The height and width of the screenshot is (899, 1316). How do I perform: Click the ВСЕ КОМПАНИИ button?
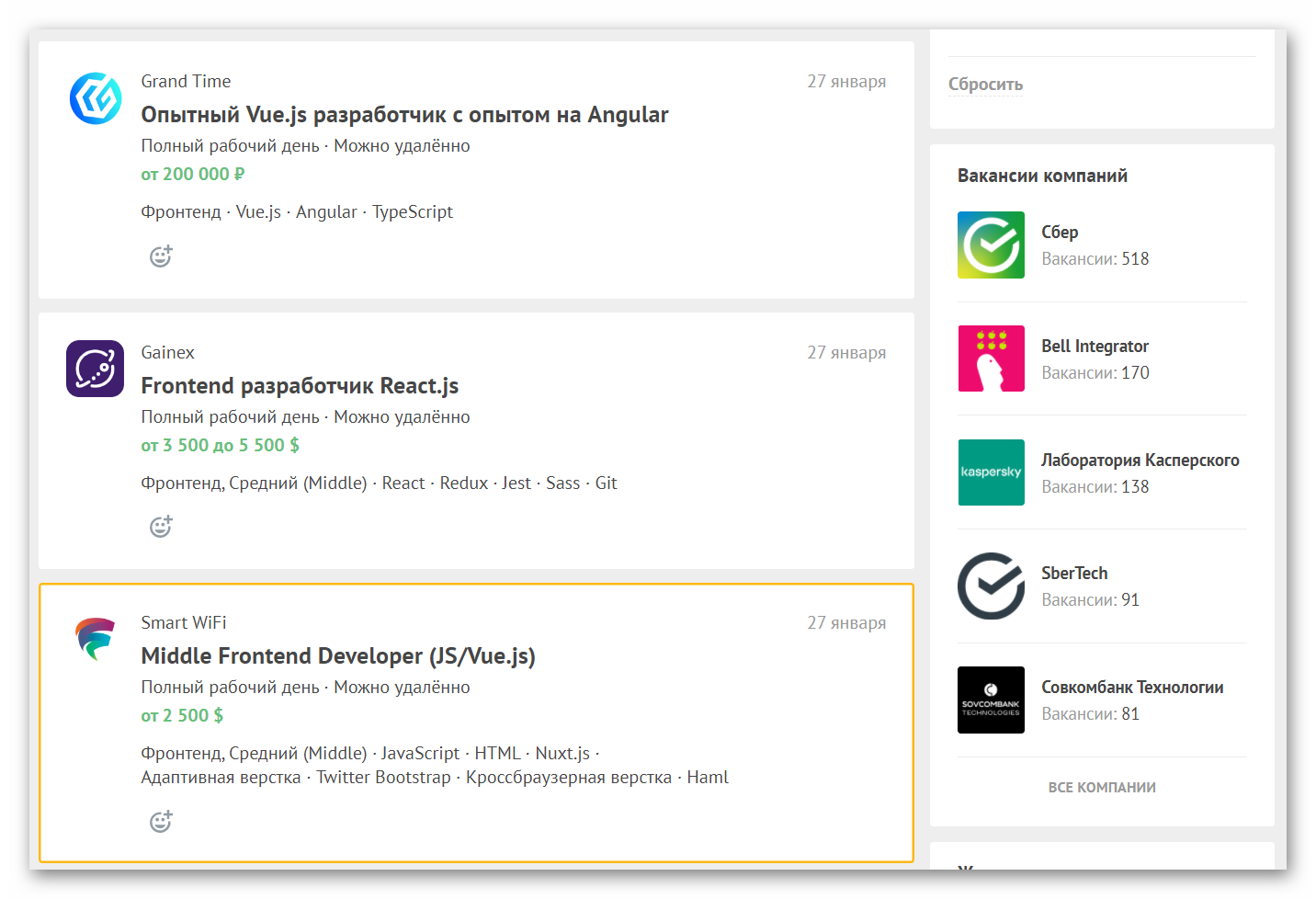pyautogui.click(x=1102, y=788)
